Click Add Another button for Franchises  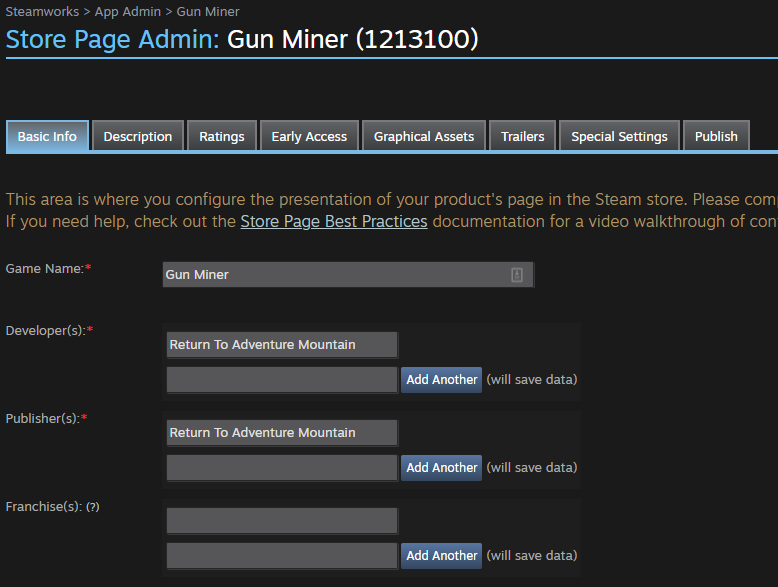coord(441,556)
